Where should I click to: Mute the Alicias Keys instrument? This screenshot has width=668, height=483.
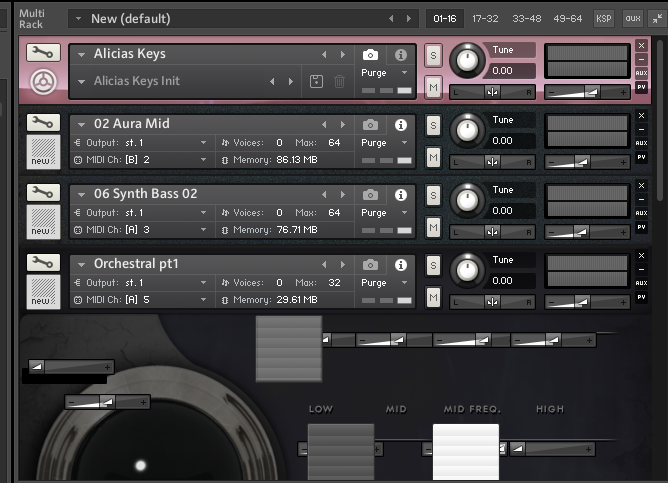[x=433, y=87]
